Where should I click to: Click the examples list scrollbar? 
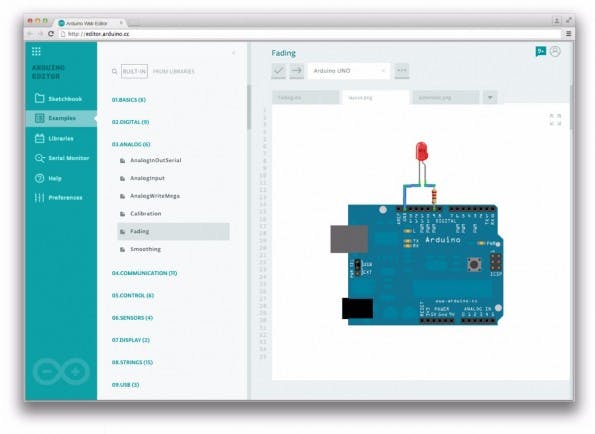[249, 107]
